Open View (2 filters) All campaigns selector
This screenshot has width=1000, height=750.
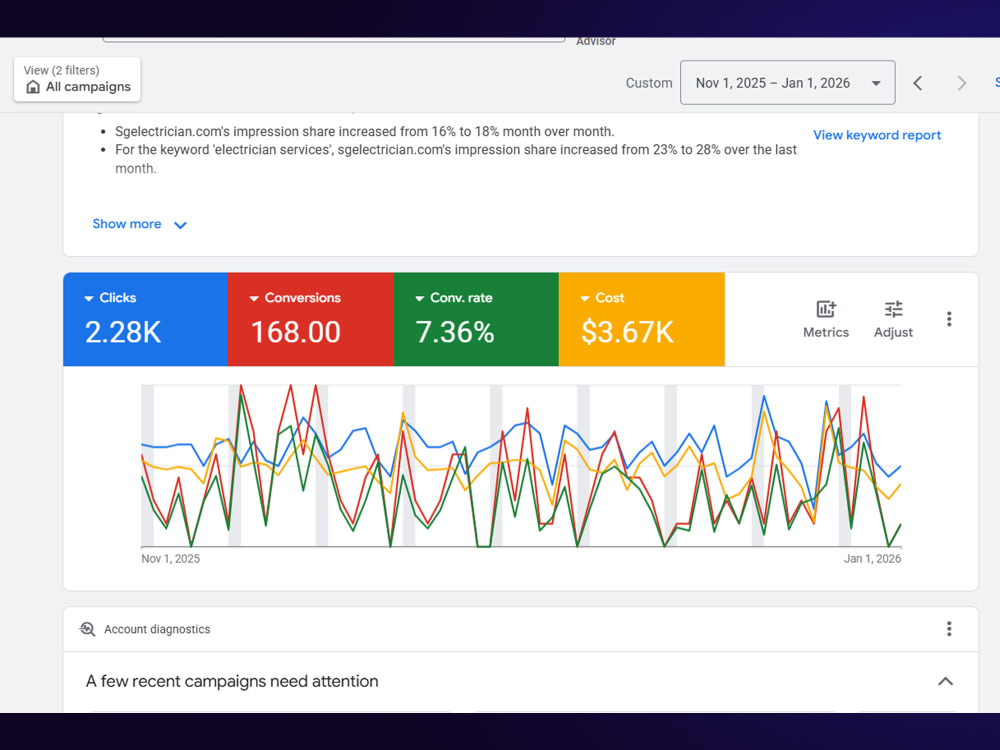(x=77, y=79)
